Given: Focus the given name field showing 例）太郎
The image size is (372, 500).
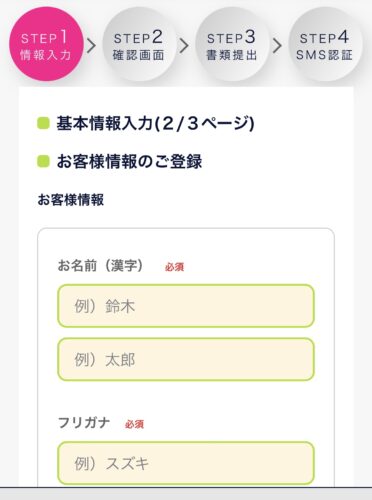Looking at the screenshot, I should pyautogui.click(x=186, y=359).
